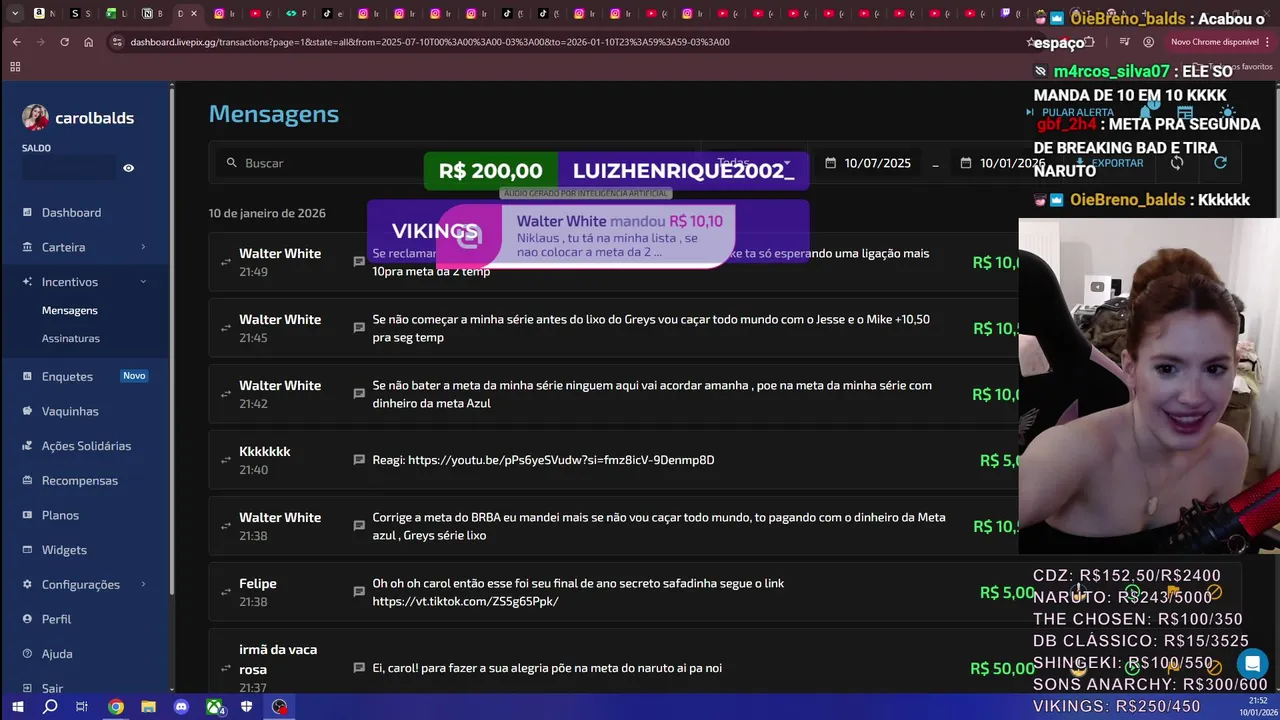The image size is (1280, 720).
Task: Click the youtu.be link in the Kkkkkkk message
Action: coord(561,460)
